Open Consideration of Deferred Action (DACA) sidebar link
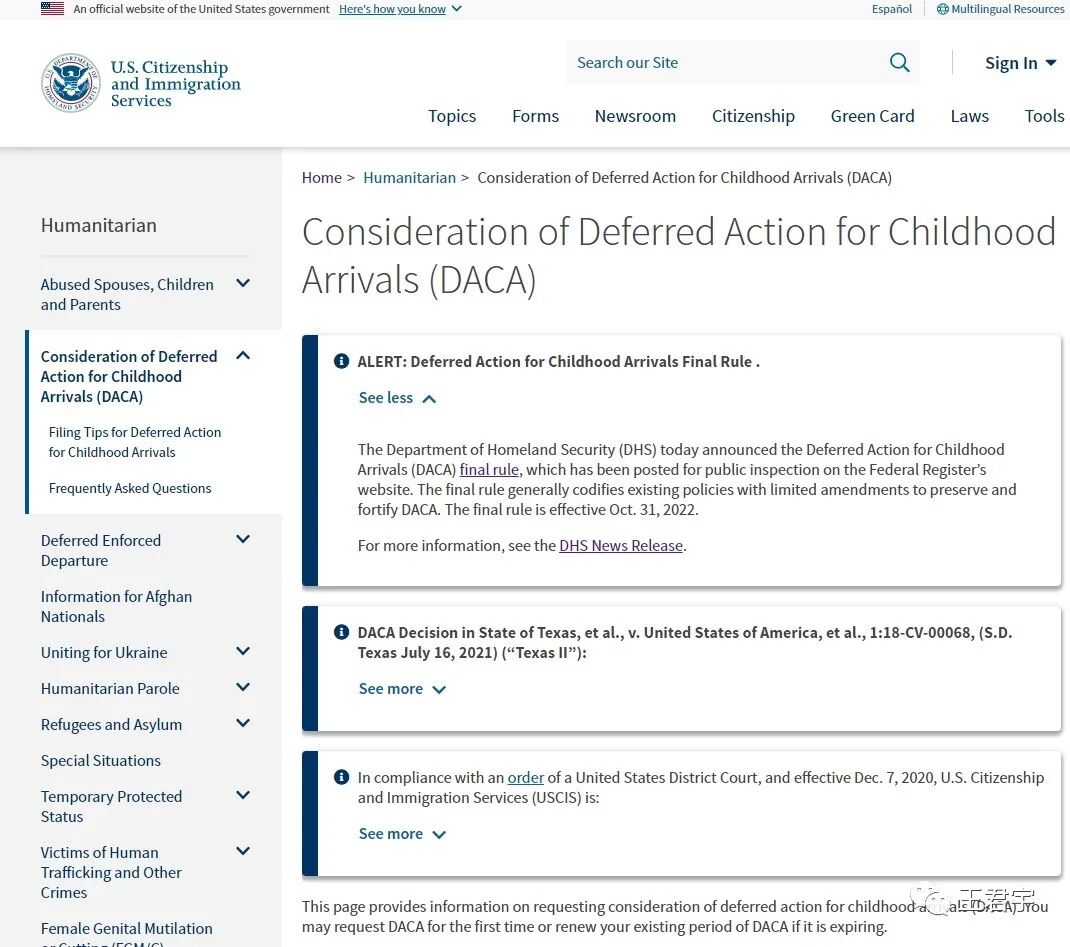 pyautogui.click(x=128, y=377)
